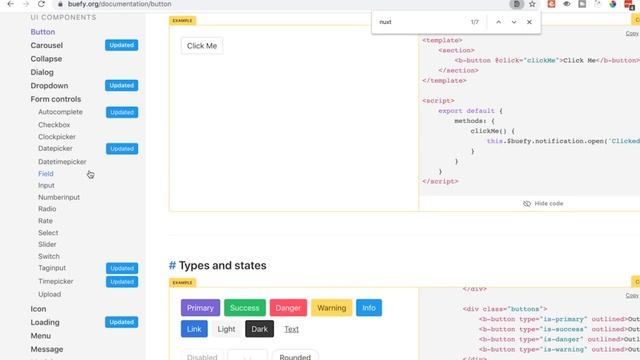Open Button in the sidebar
This screenshot has width=640, height=360.
click(x=43, y=32)
